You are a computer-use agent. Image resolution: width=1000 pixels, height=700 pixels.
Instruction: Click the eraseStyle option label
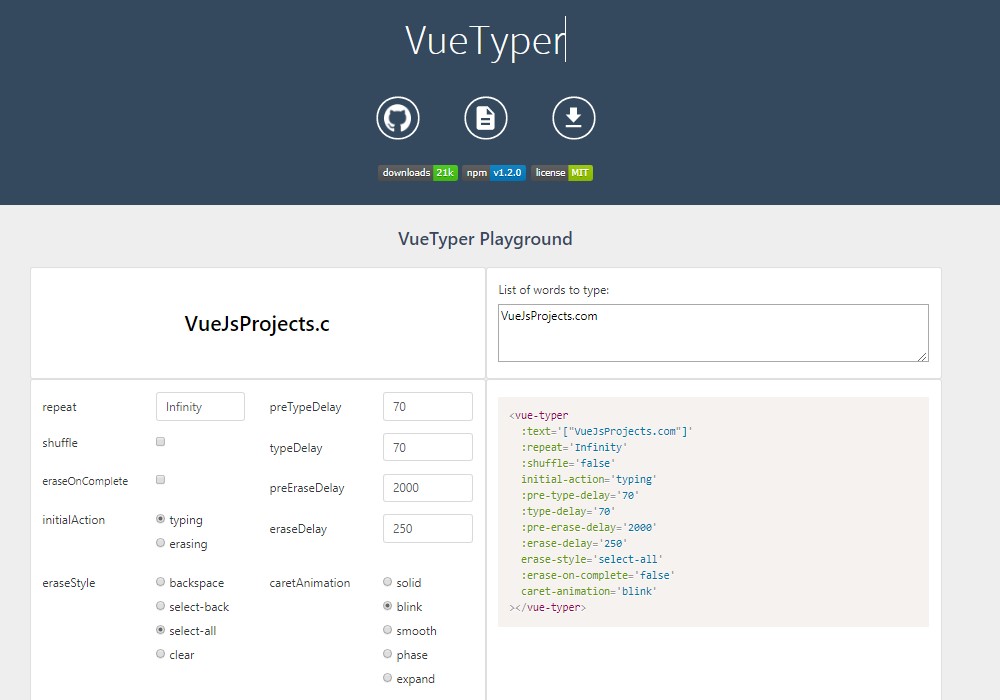pos(68,583)
